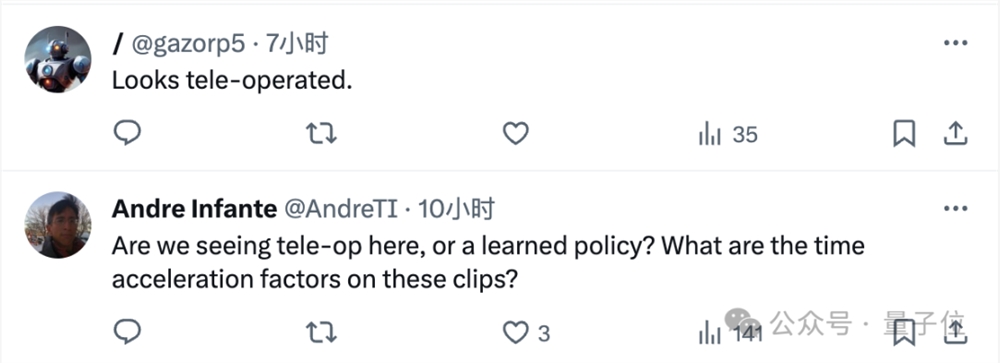Retweet Andre Infante's tweet
Screen dimensions: 1000x363
[321, 332]
